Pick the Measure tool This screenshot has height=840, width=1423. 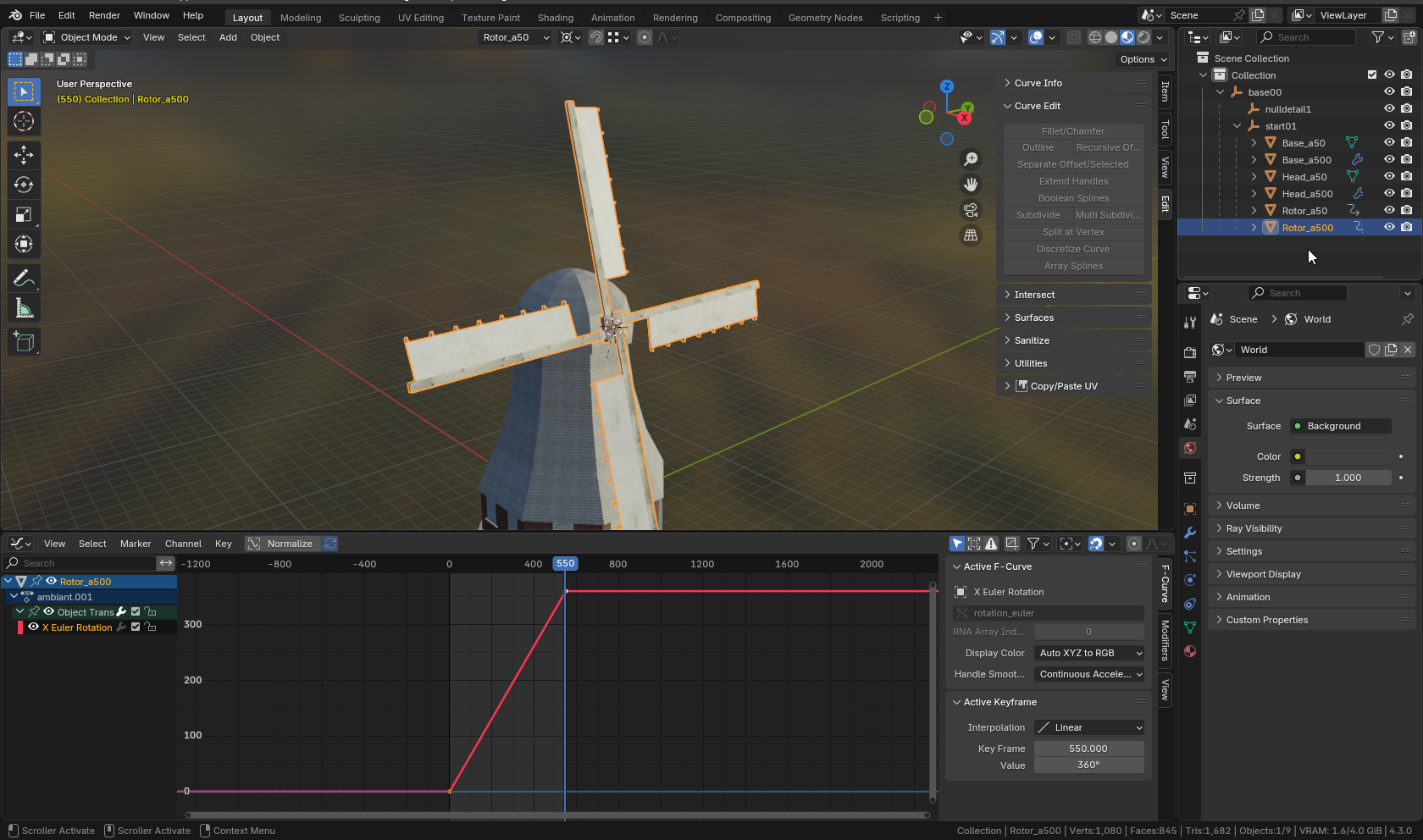pyautogui.click(x=24, y=309)
